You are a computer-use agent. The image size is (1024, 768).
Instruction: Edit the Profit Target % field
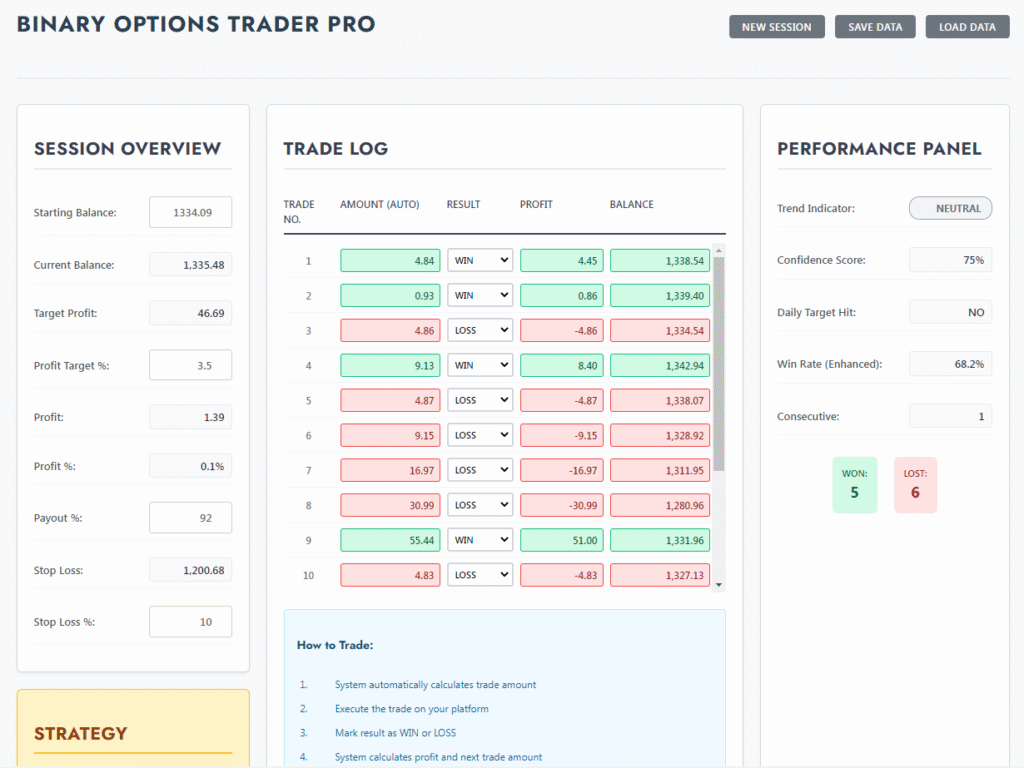[x=190, y=365]
